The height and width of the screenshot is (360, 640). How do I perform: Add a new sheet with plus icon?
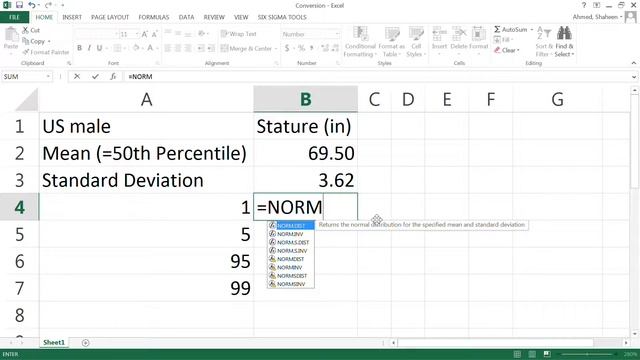click(x=85, y=343)
